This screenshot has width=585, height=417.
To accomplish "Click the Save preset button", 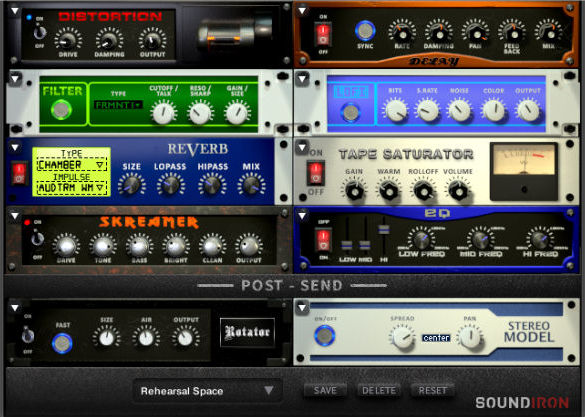I will coord(325,391).
